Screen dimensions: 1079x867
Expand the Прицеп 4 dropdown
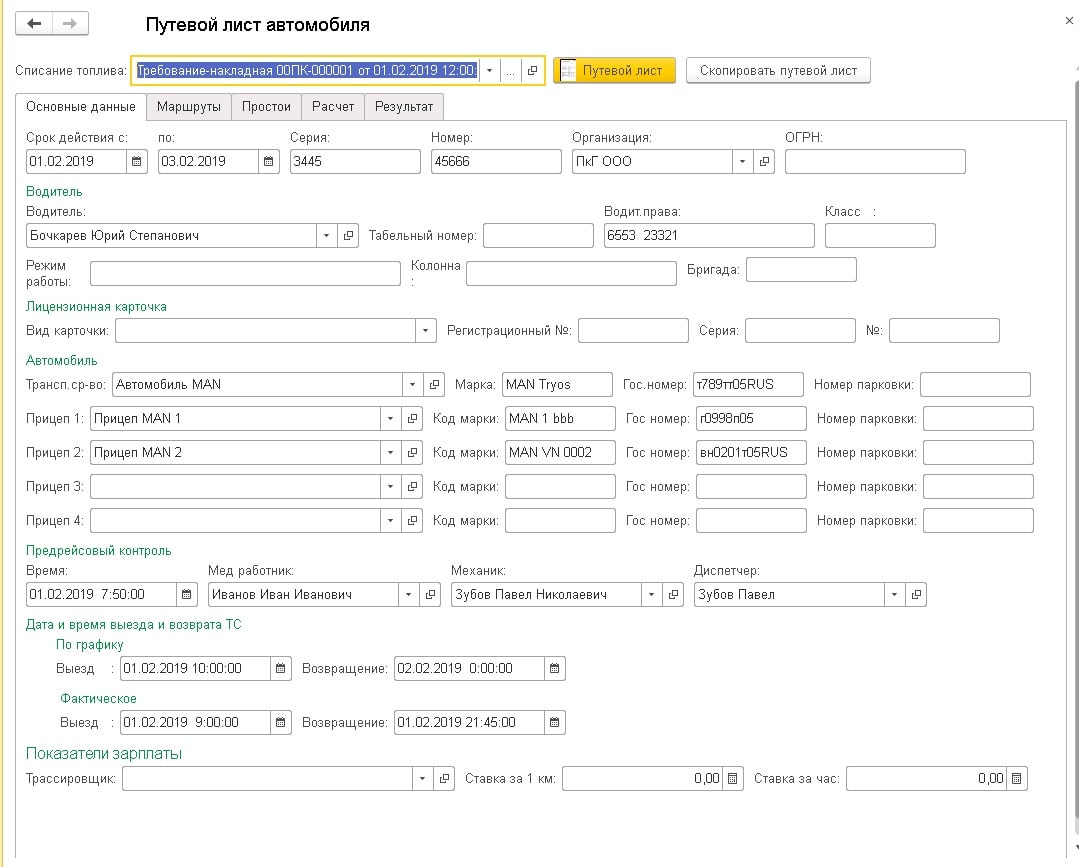click(391, 521)
